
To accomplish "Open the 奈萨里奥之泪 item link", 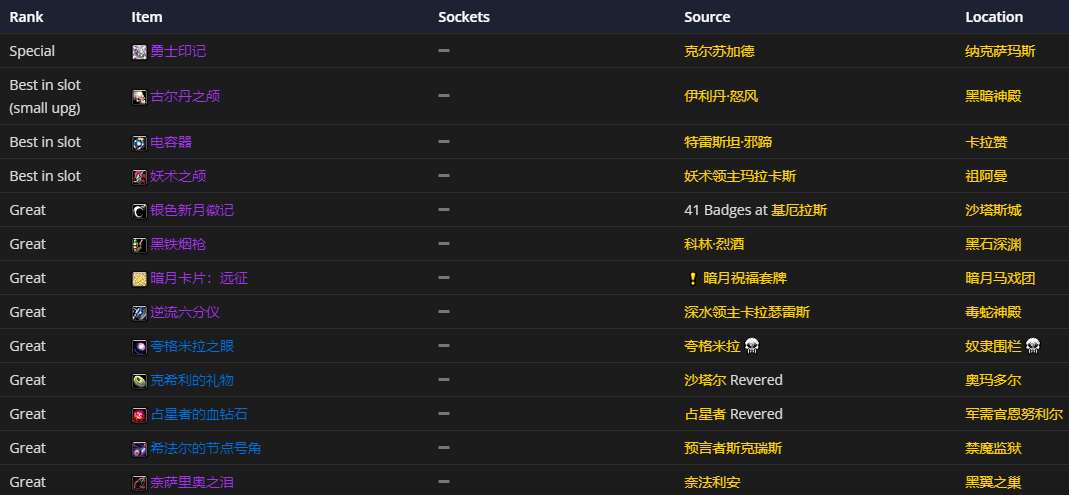I will point(192,482).
